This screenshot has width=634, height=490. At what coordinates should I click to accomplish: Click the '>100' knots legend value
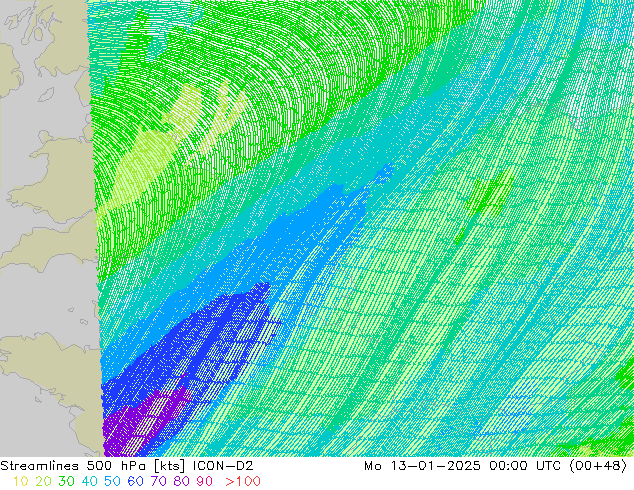pyautogui.click(x=243, y=481)
